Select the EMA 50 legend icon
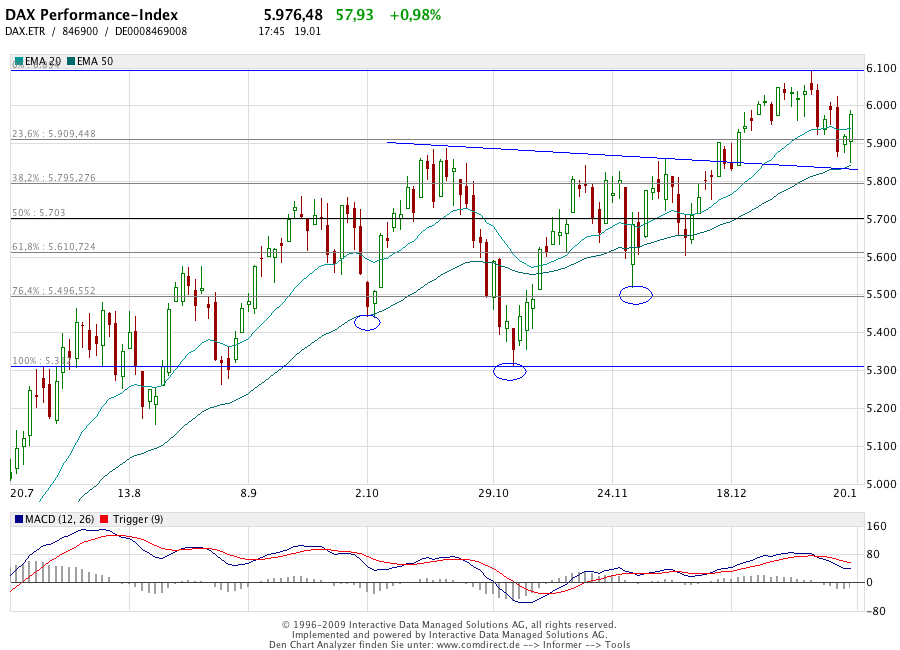900x650 pixels. 70,61
